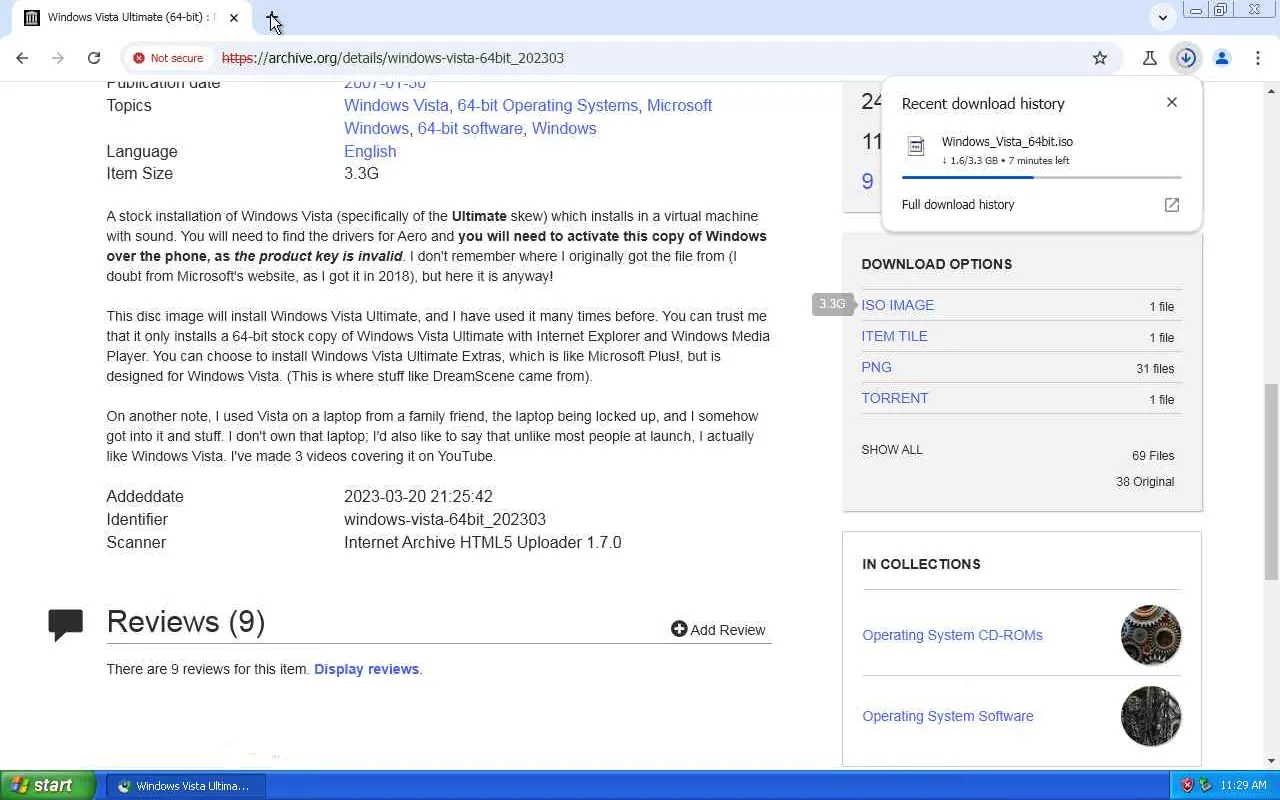Click Add Review text

click(x=728, y=630)
